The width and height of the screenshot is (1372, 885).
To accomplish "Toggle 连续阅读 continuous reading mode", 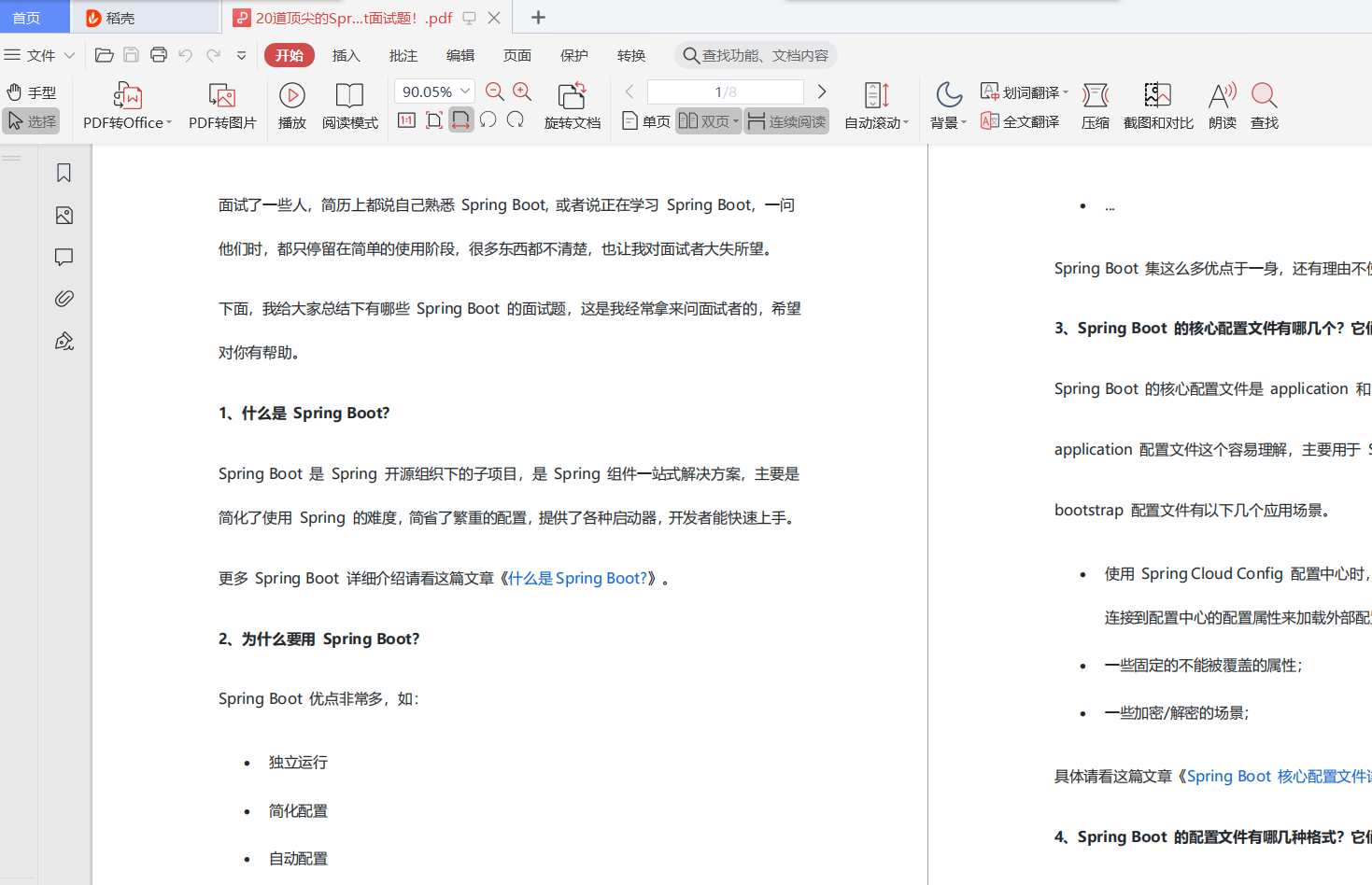I will (x=786, y=120).
